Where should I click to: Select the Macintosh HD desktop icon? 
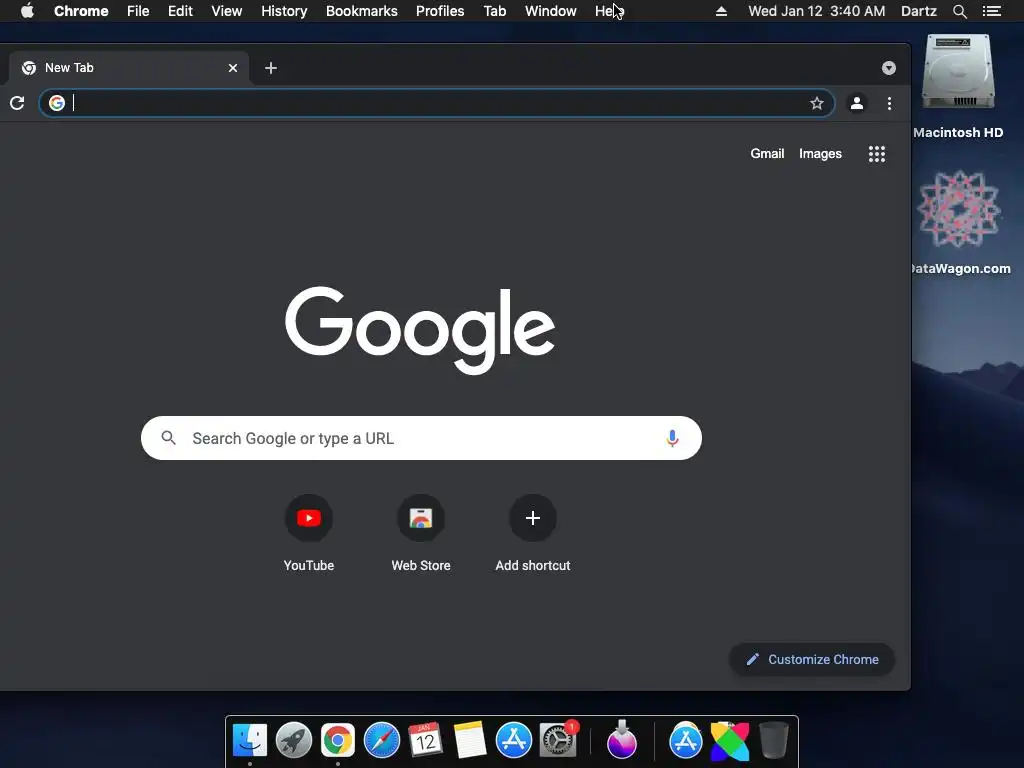958,86
